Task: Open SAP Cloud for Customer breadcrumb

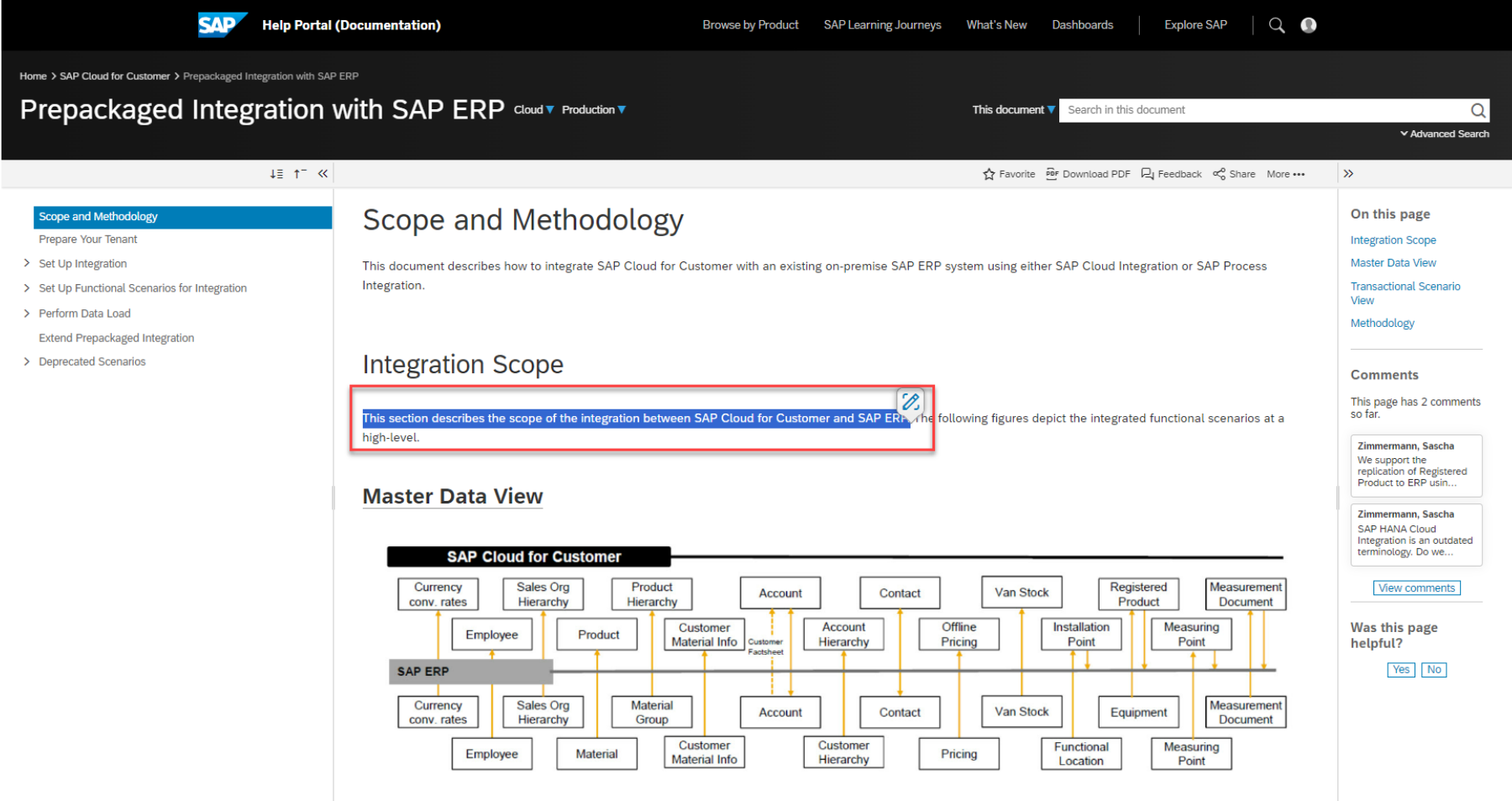Action: (x=114, y=76)
